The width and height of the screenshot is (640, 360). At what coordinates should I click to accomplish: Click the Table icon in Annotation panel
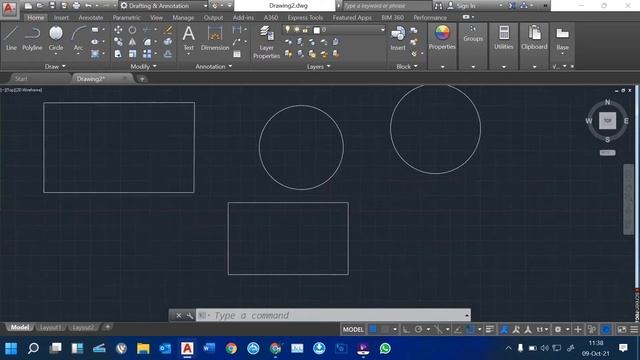point(237,53)
